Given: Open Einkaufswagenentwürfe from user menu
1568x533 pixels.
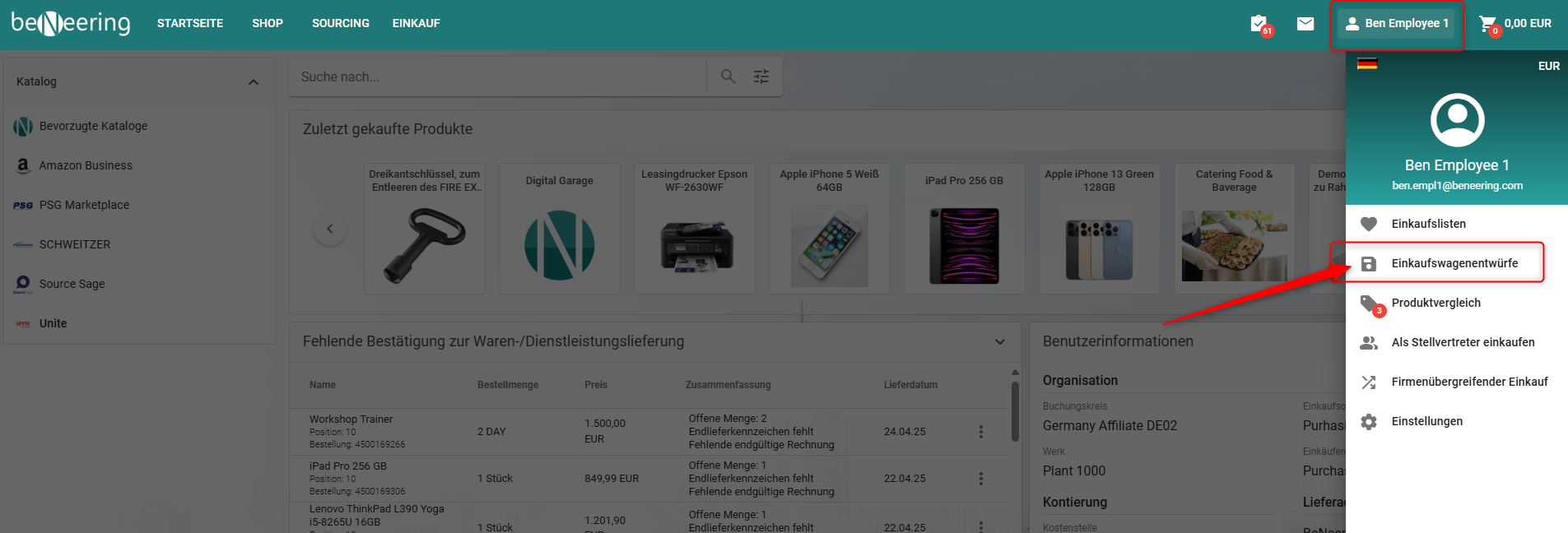Looking at the screenshot, I should tap(1457, 263).
